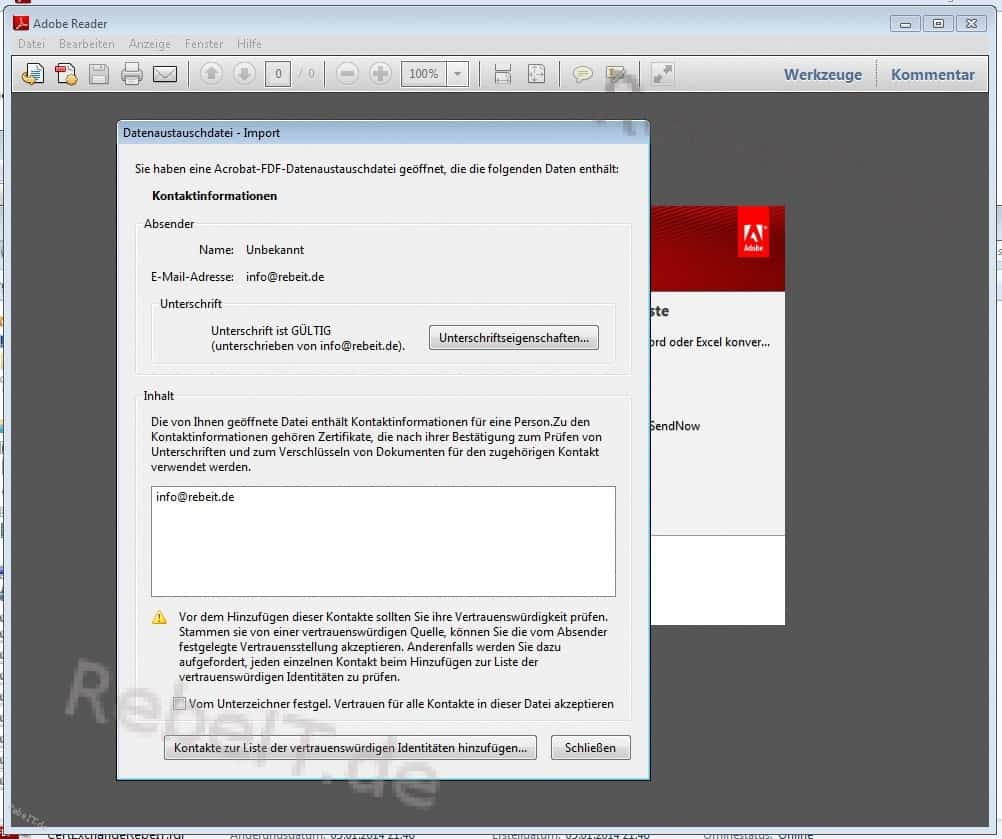1002x839 pixels.
Task: Zoom out with the minus icon
Action: pyautogui.click(x=347, y=74)
